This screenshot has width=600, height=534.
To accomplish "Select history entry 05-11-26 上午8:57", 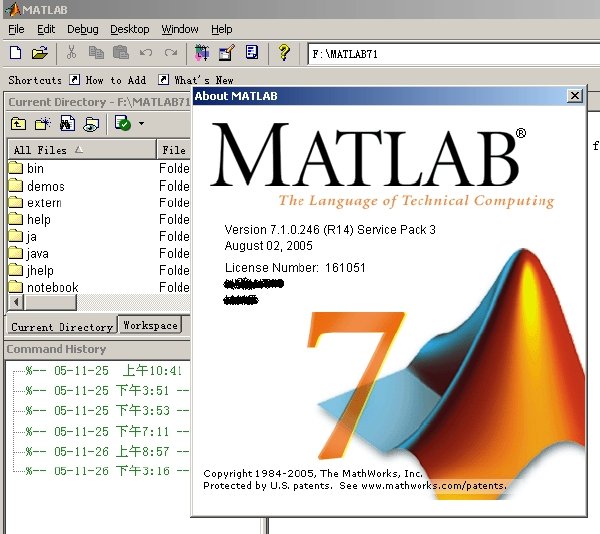I will [x=107, y=451].
